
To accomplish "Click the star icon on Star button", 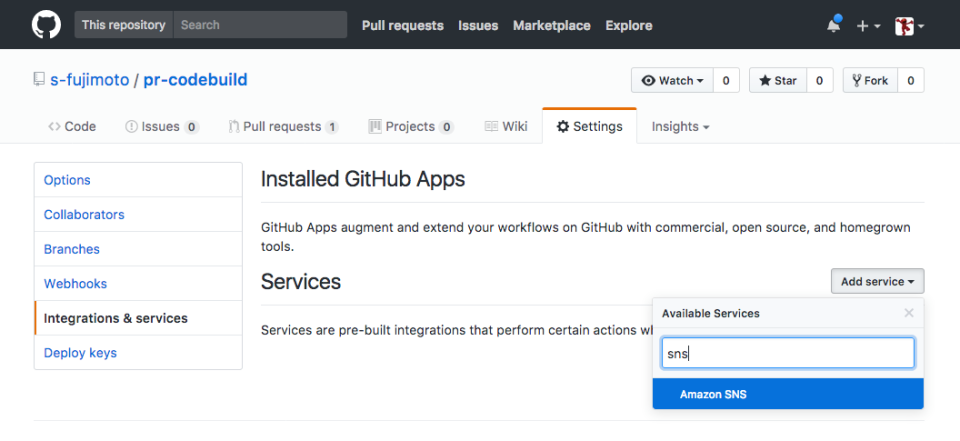I will pyautogui.click(x=765, y=80).
